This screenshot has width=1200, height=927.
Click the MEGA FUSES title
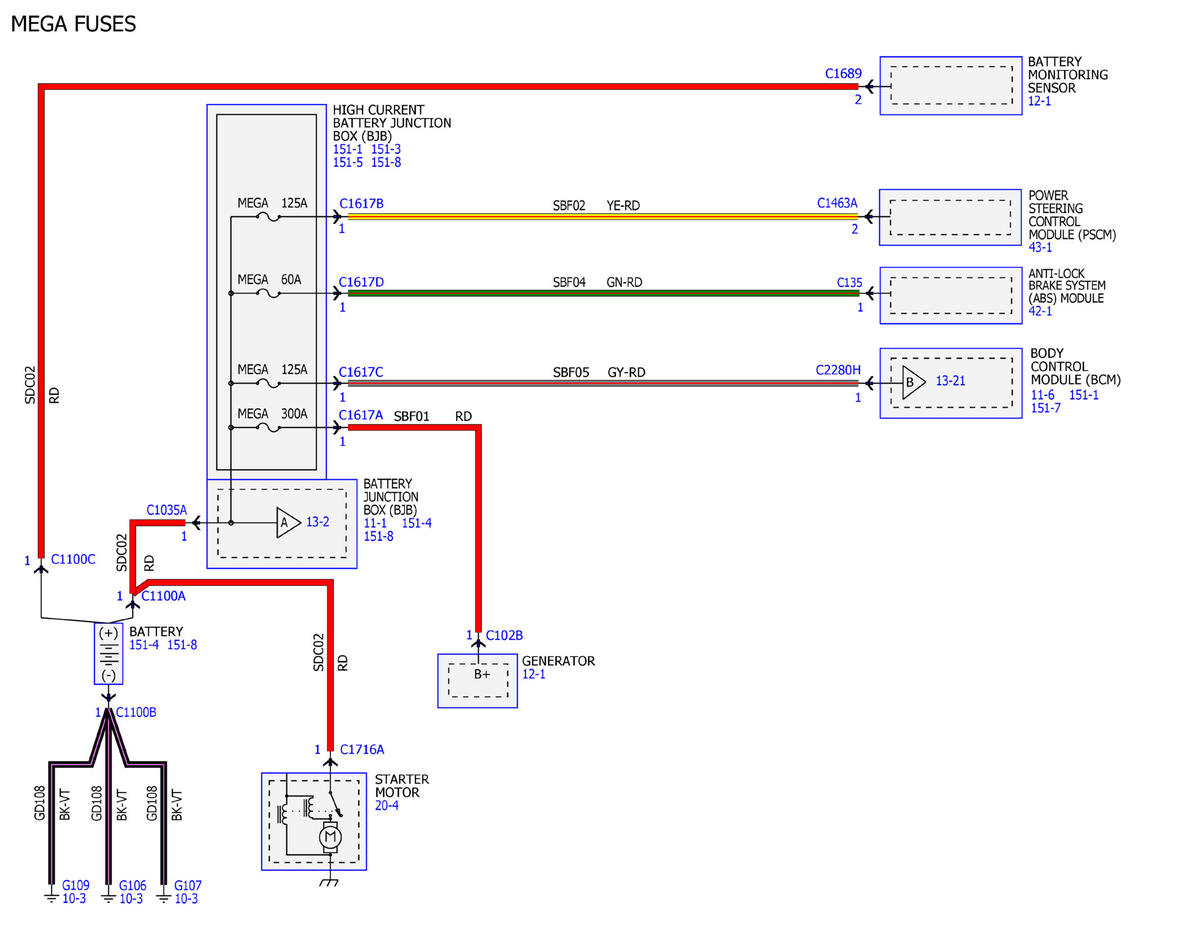tap(73, 23)
